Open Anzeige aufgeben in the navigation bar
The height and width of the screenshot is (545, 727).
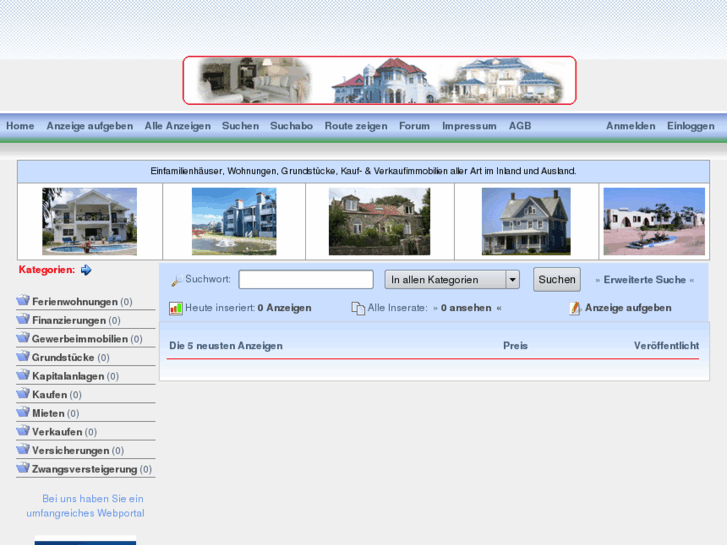coord(89,126)
